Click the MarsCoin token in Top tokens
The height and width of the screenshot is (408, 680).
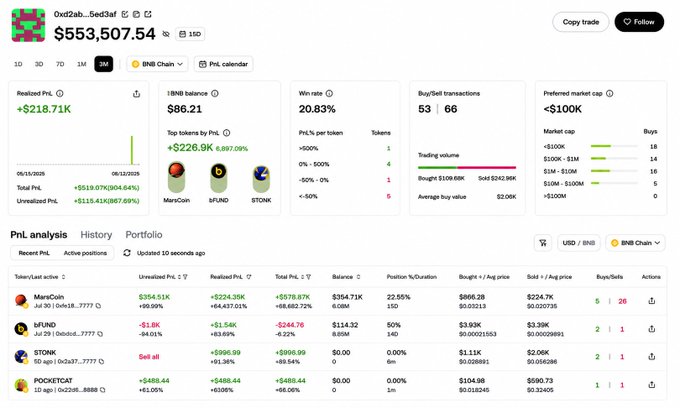(177, 182)
